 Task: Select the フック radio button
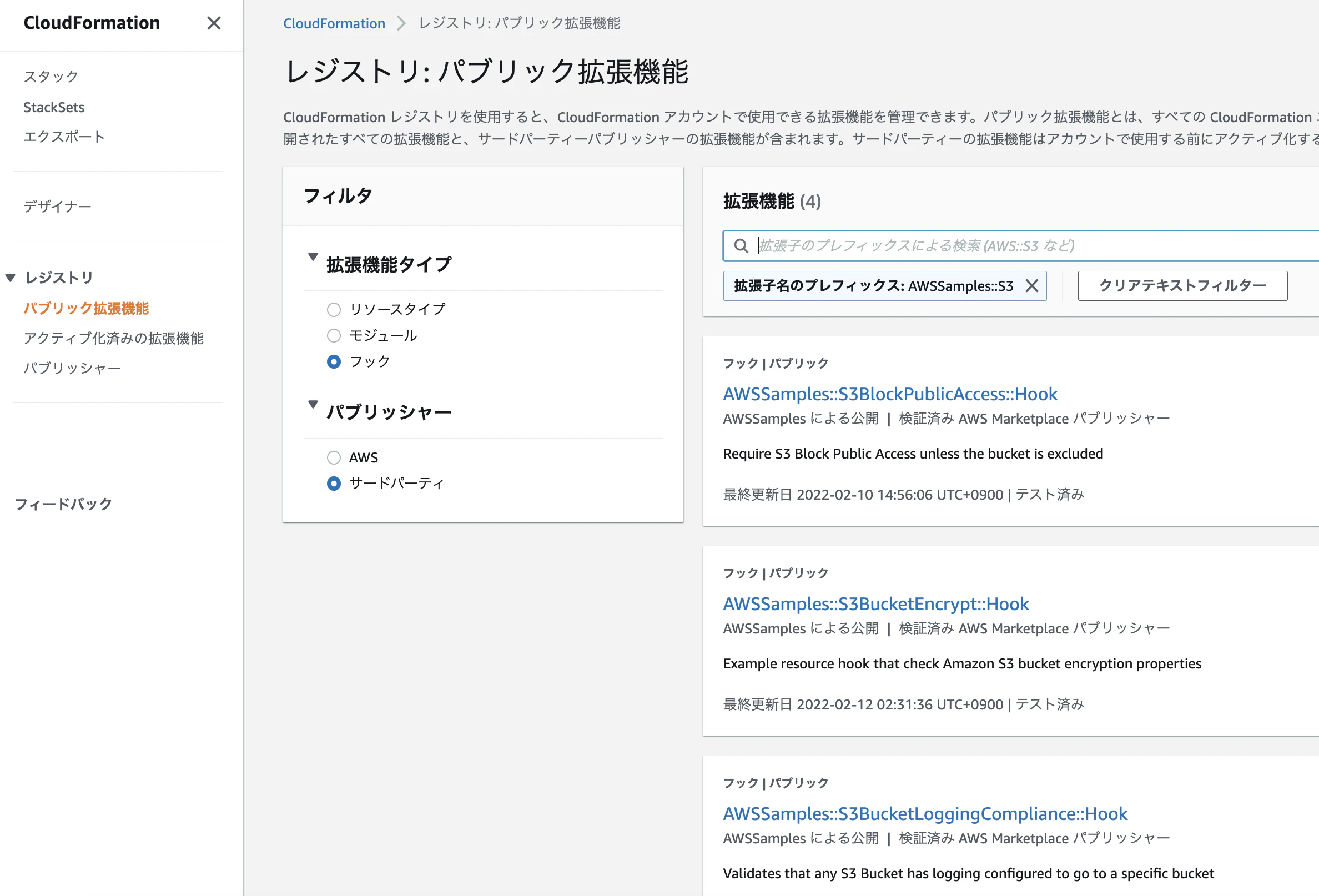point(334,361)
